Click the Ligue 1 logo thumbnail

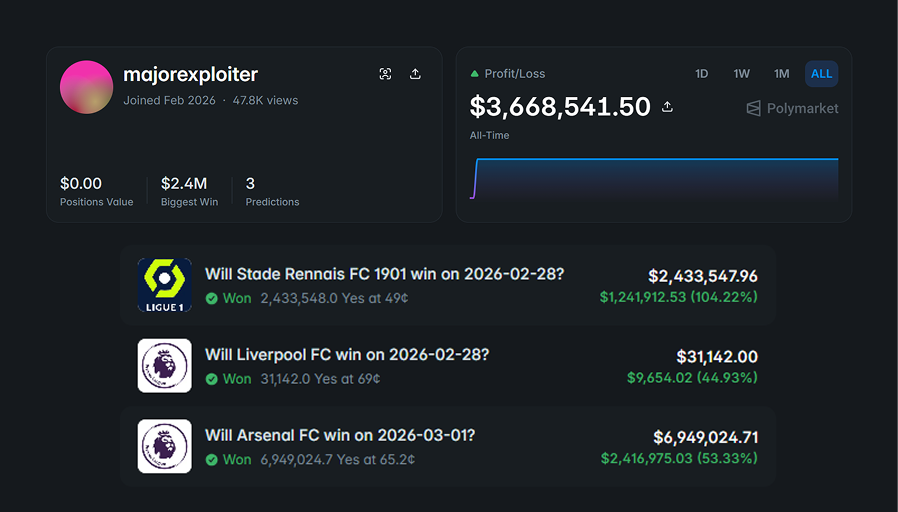[164, 285]
